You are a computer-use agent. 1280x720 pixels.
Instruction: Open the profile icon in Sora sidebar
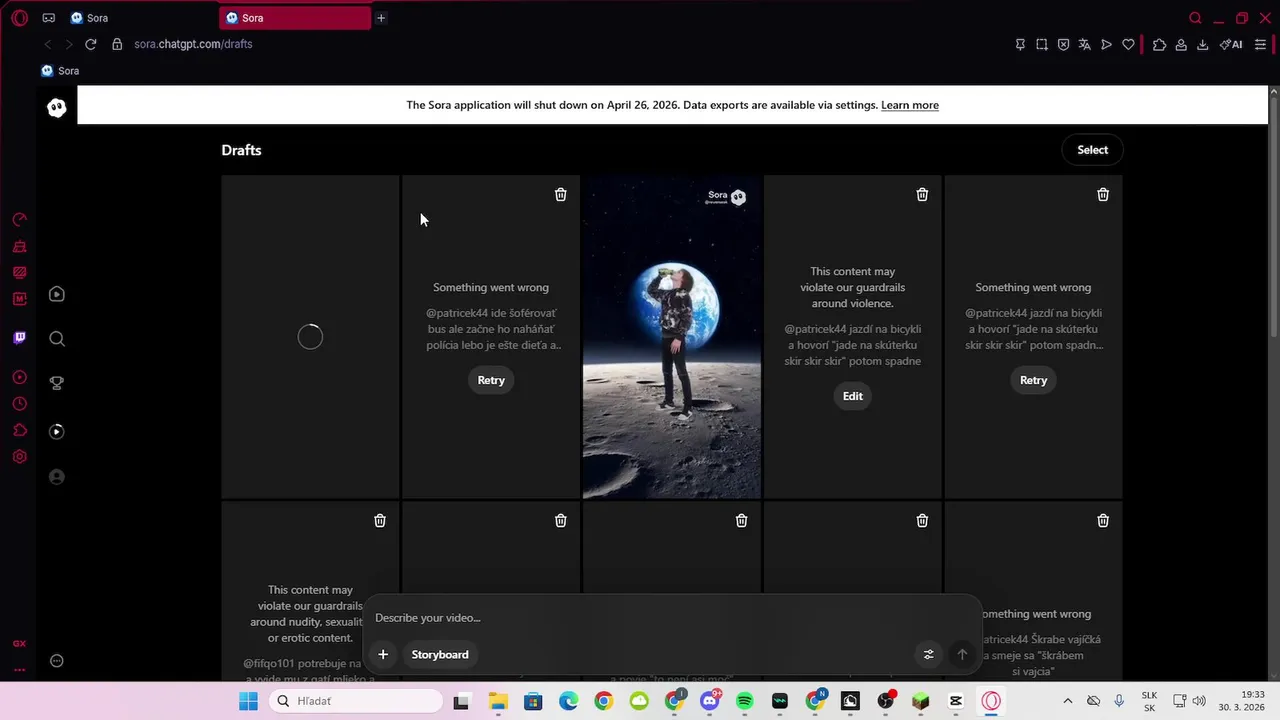[57, 477]
